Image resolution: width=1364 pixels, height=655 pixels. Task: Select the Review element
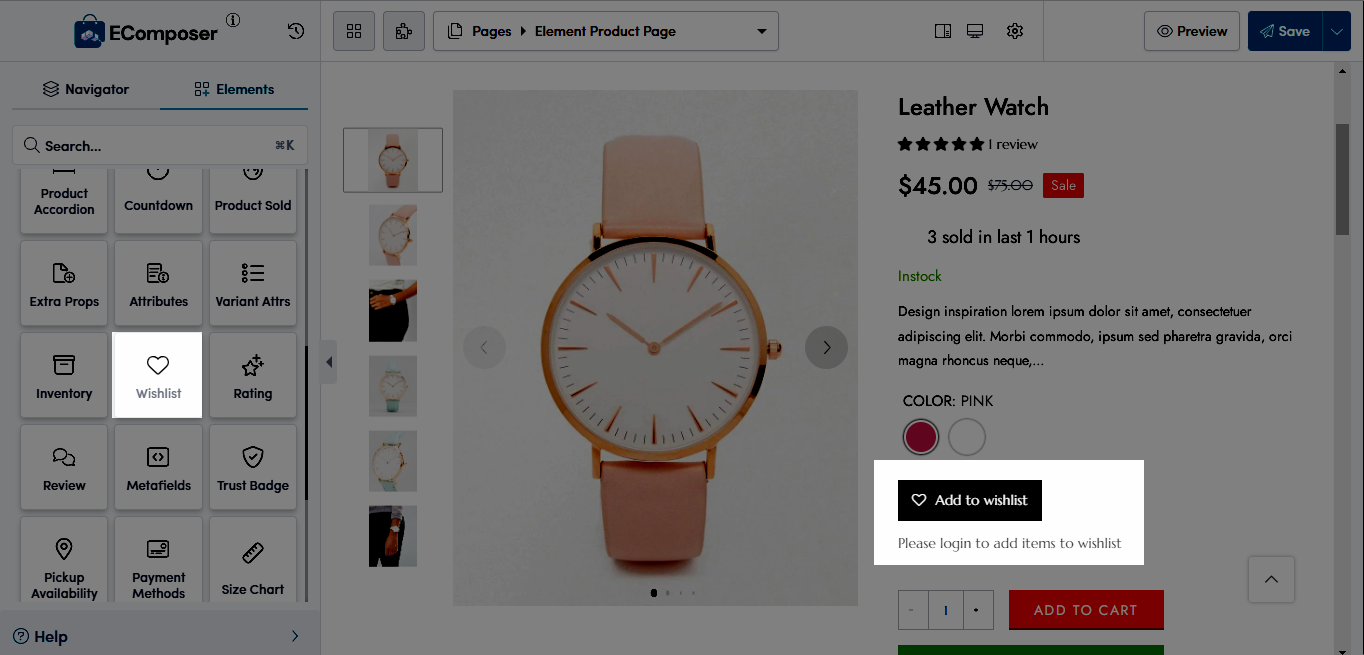click(x=64, y=467)
